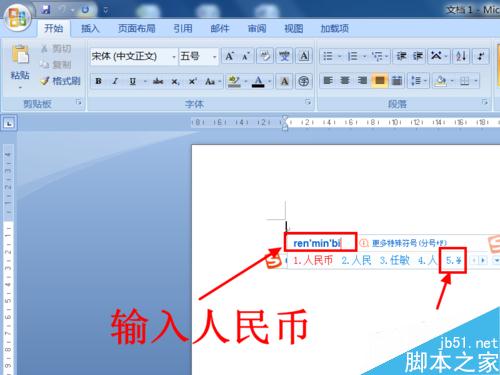Click the character border A icon

[x=304, y=56]
